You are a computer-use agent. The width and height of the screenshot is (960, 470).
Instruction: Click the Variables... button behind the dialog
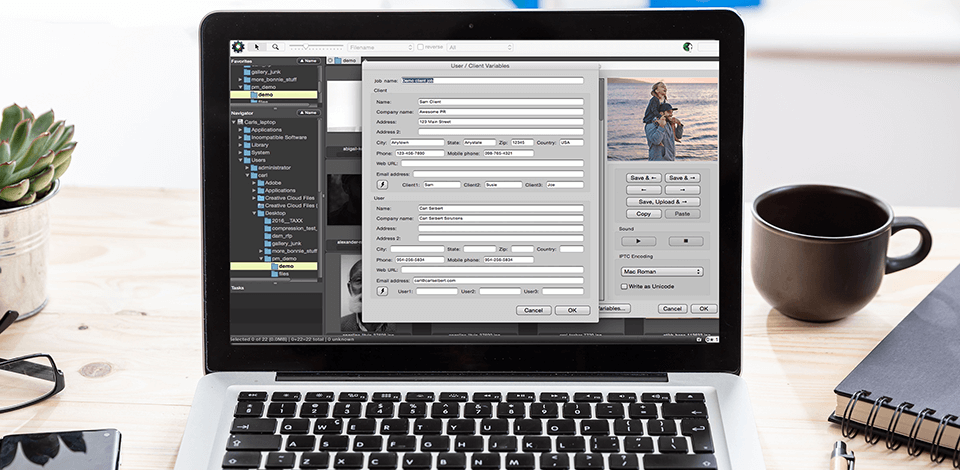point(614,309)
